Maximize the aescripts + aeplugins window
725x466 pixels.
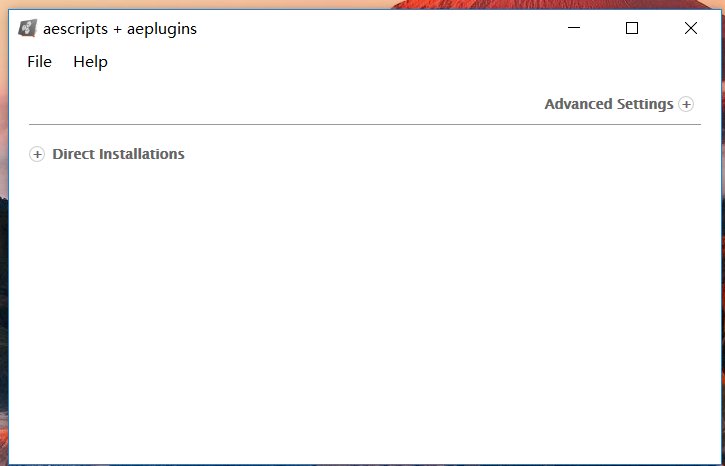632,28
